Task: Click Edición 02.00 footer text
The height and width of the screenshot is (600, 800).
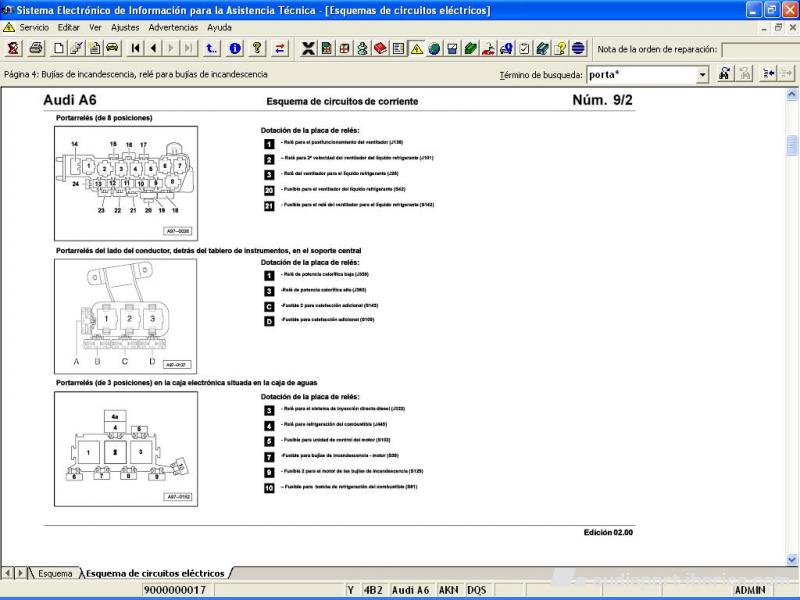Action: click(x=608, y=532)
